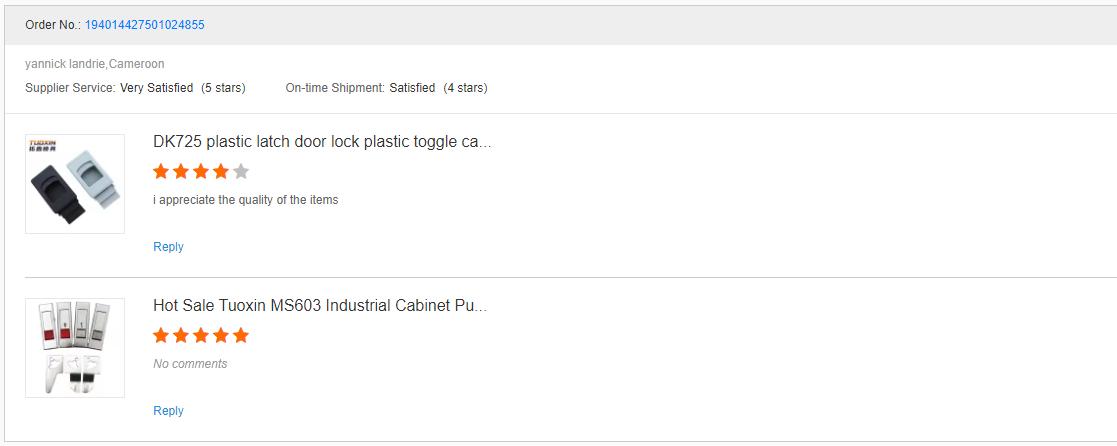Click the third star of the DK725 rating
The height and width of the screenshot is (446, 1117).
click(x=201, y=171)
